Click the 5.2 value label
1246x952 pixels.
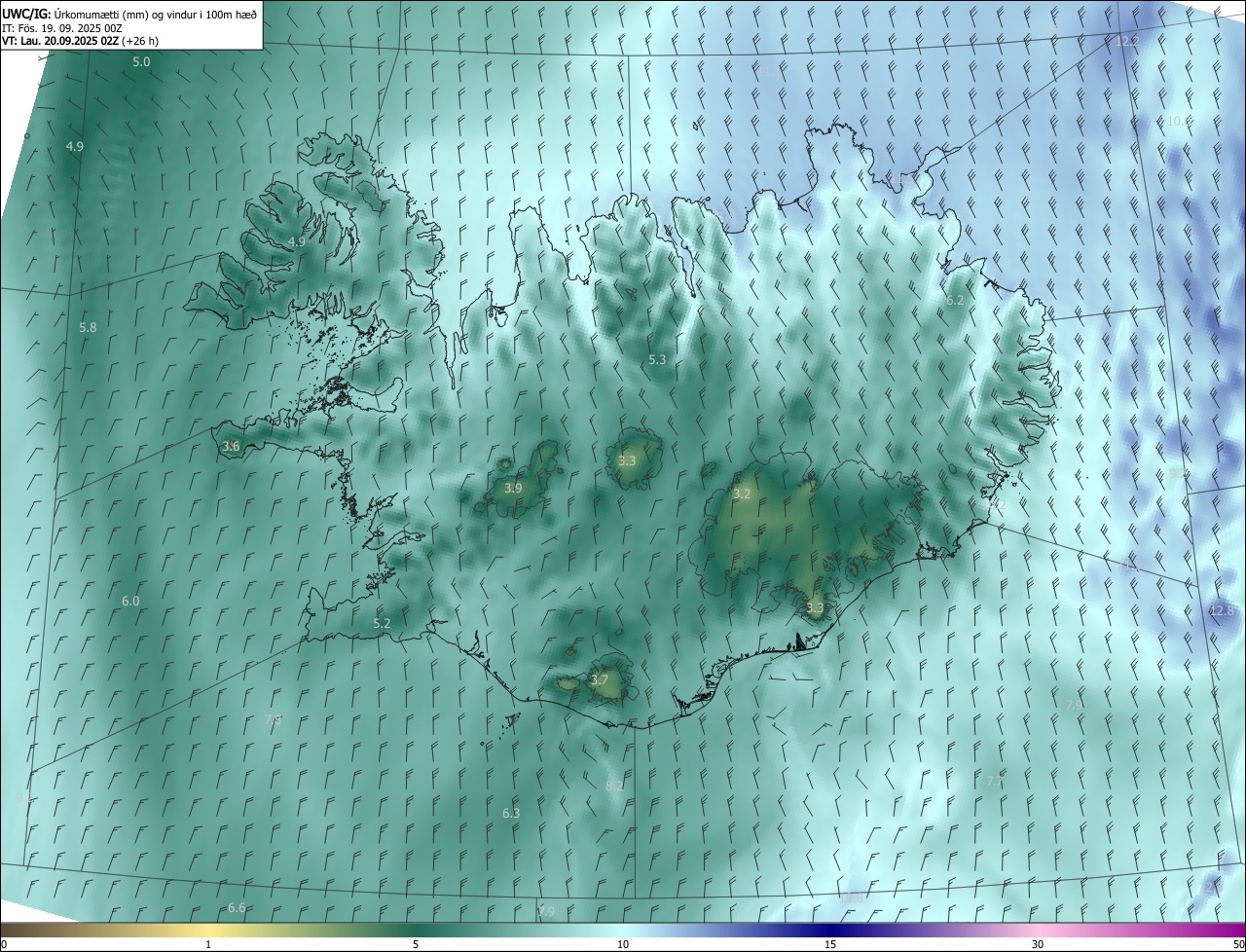click(382, 623)
